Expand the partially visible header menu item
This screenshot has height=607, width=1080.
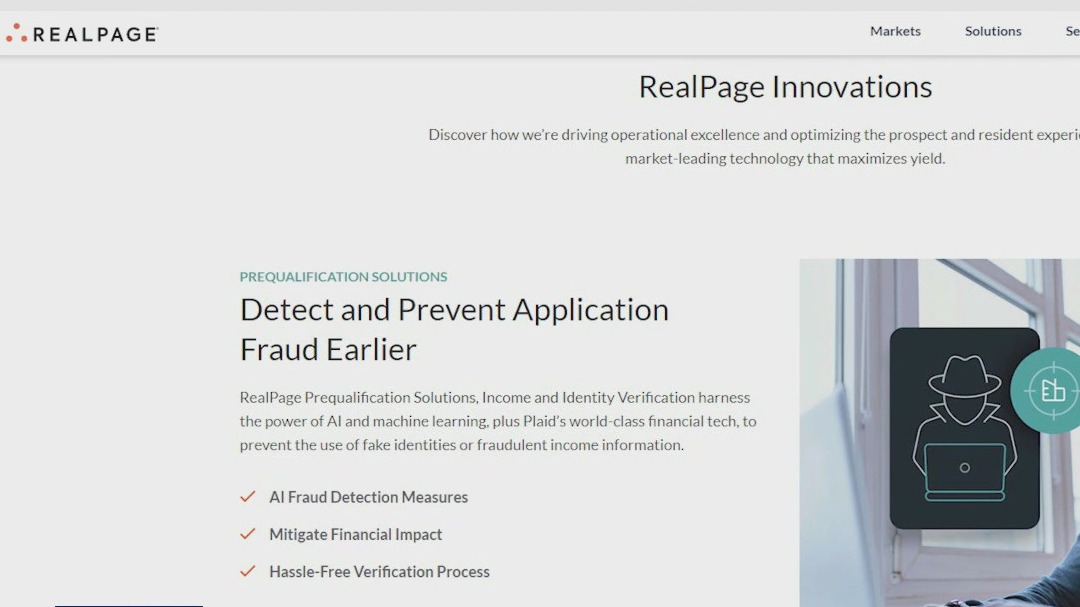1073,31
